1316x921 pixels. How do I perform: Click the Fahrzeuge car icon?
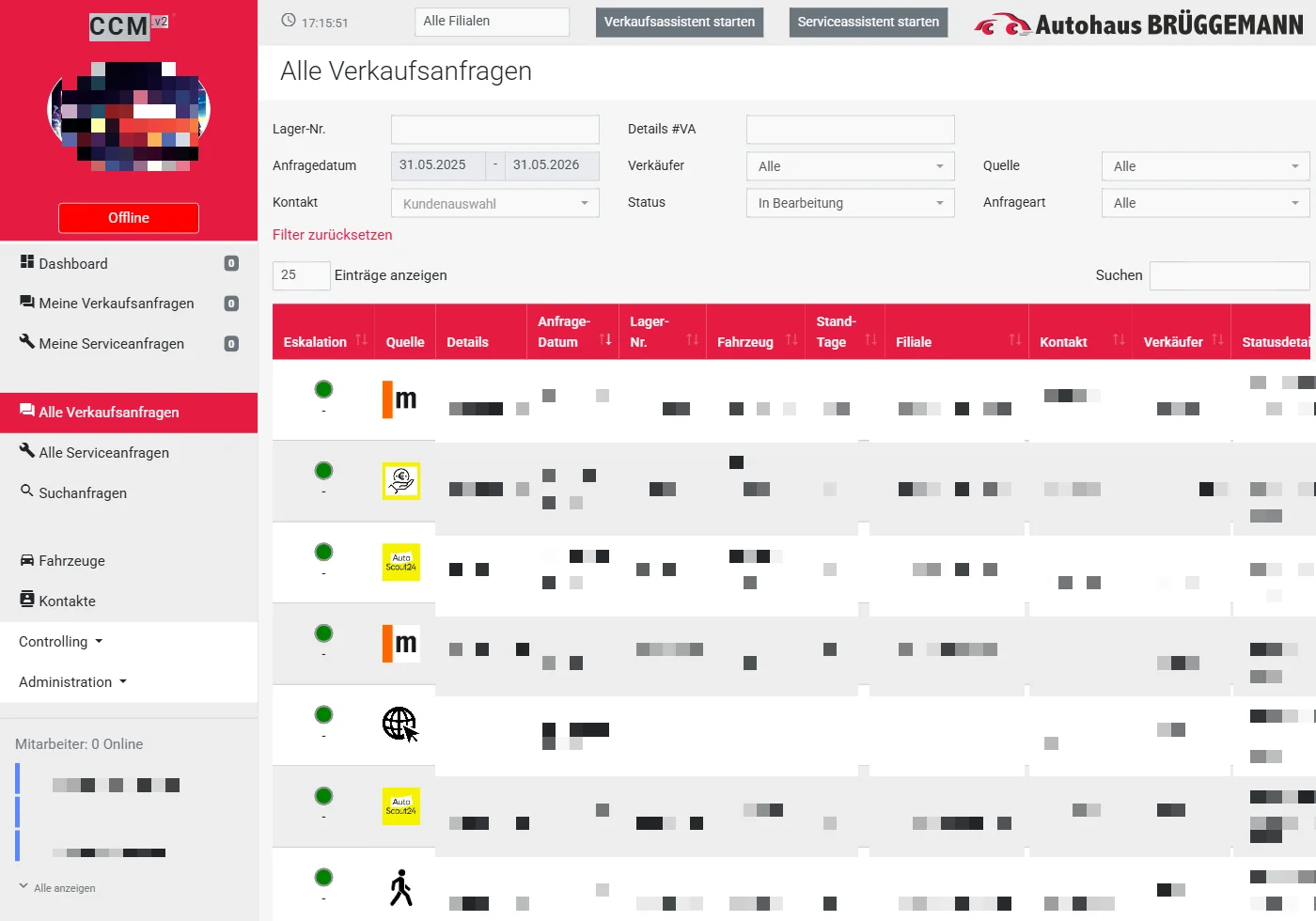click(27, 560)
